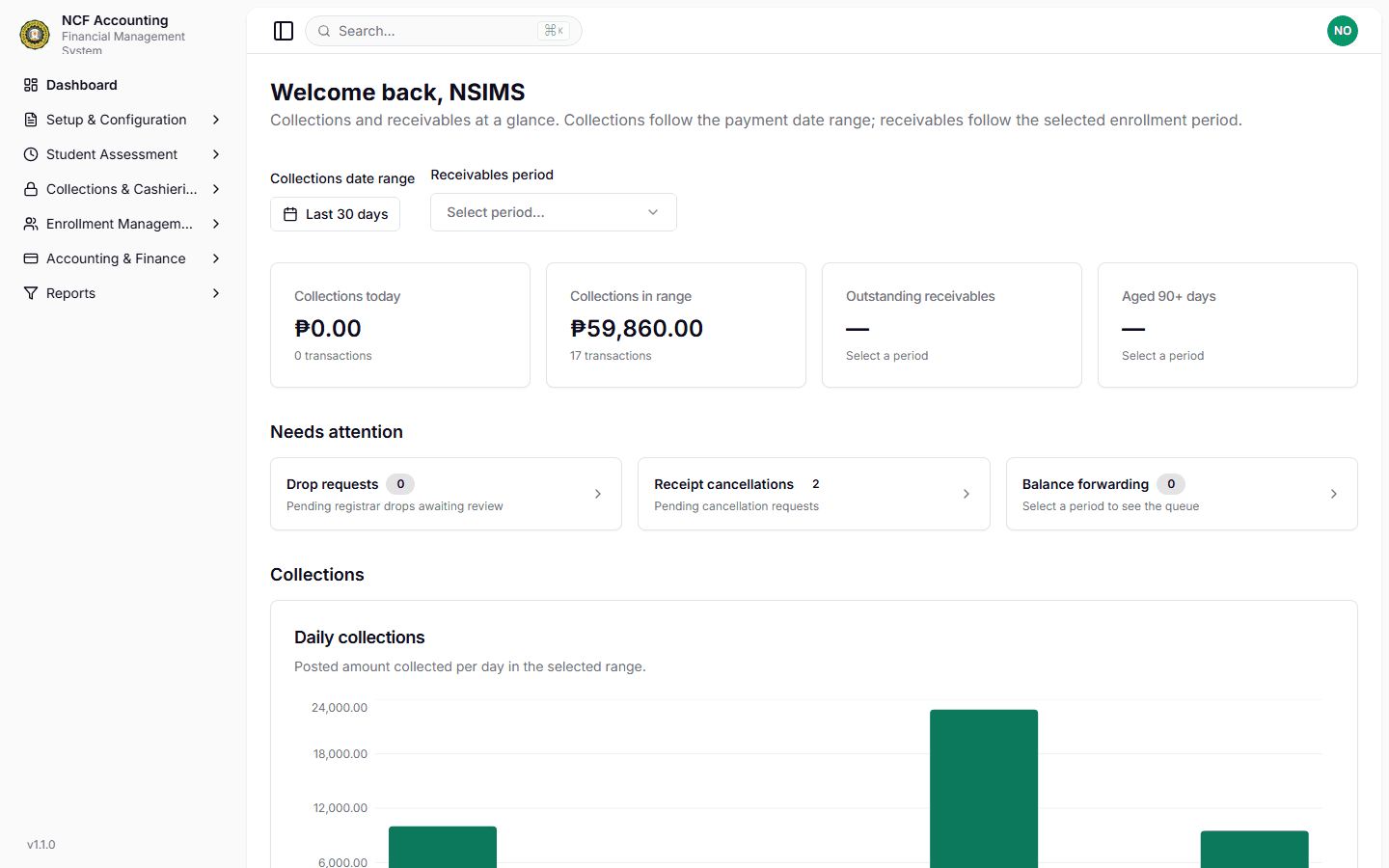Open Accounting & Finance menu
Screen dimensions: 1389x868
click(x=123, y=258)
